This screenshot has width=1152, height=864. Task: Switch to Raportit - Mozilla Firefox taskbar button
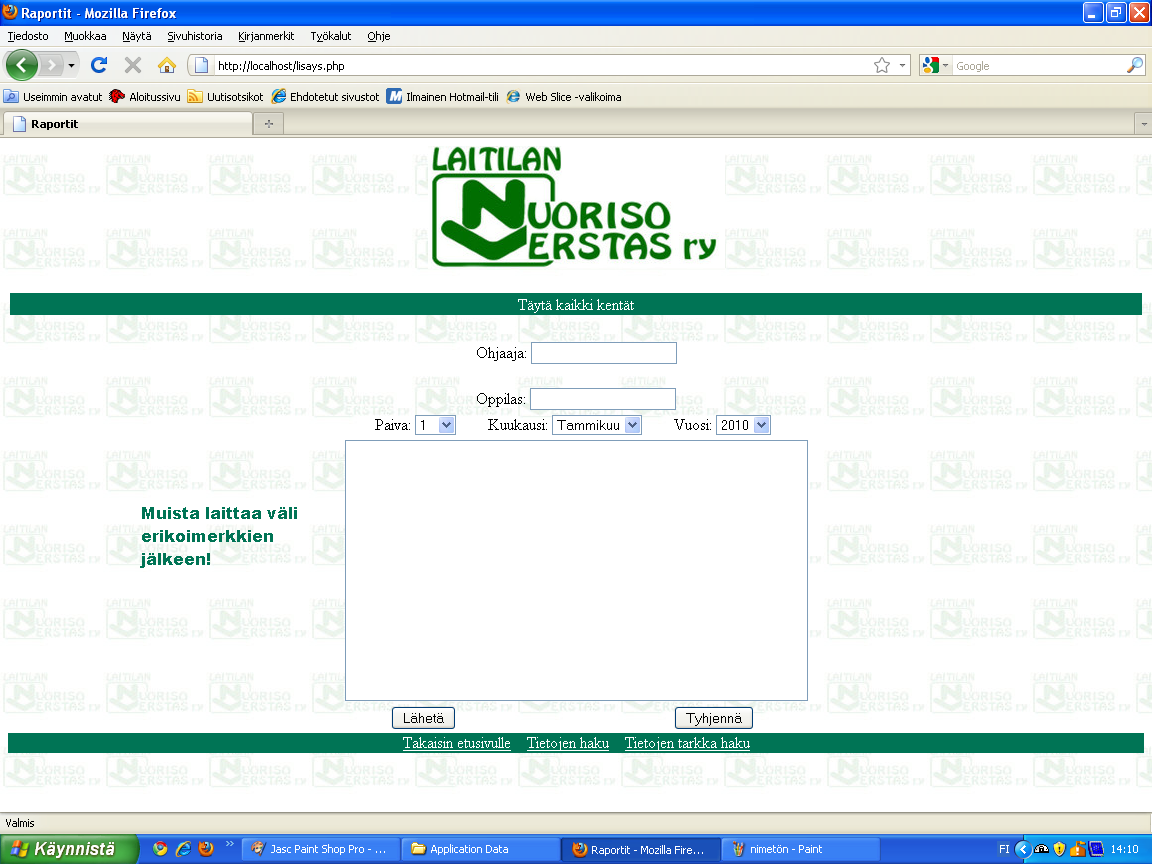click(641, 849)
